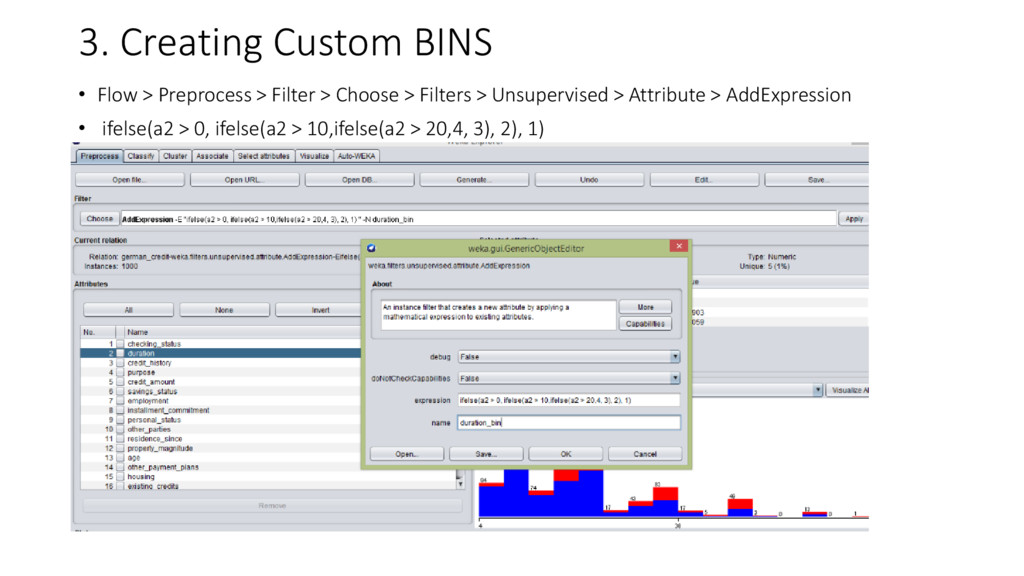The height and width of the screenshot is (576, 1024).
Task: Tick the credit_history attribute checkbox
Action: pyautogui.click(x=120, y=362)
